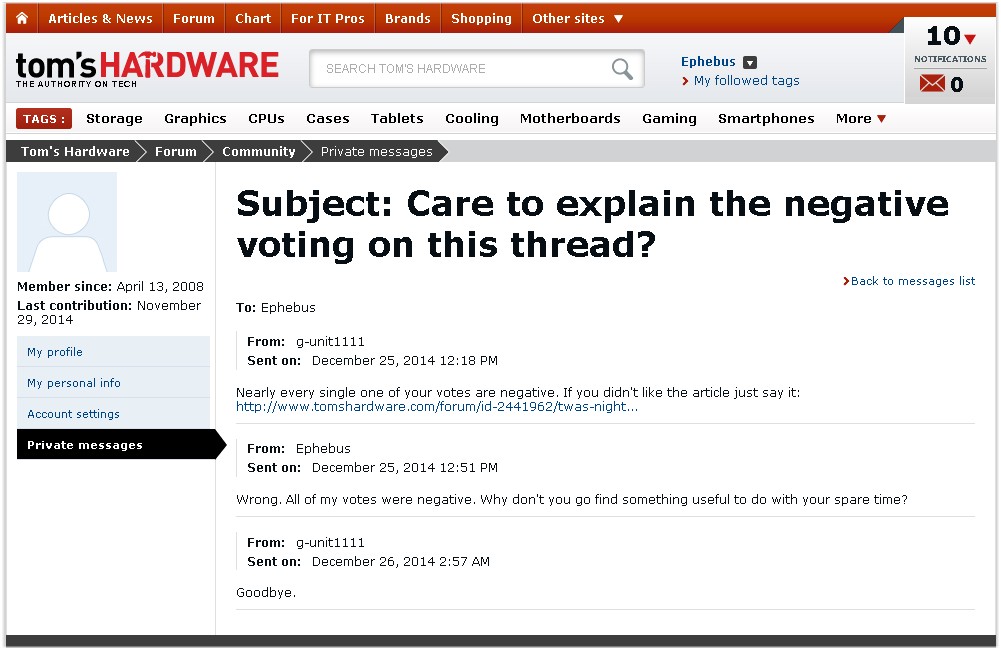Open Account settings sidebar item
The image size is (1001, 650).
113,414
